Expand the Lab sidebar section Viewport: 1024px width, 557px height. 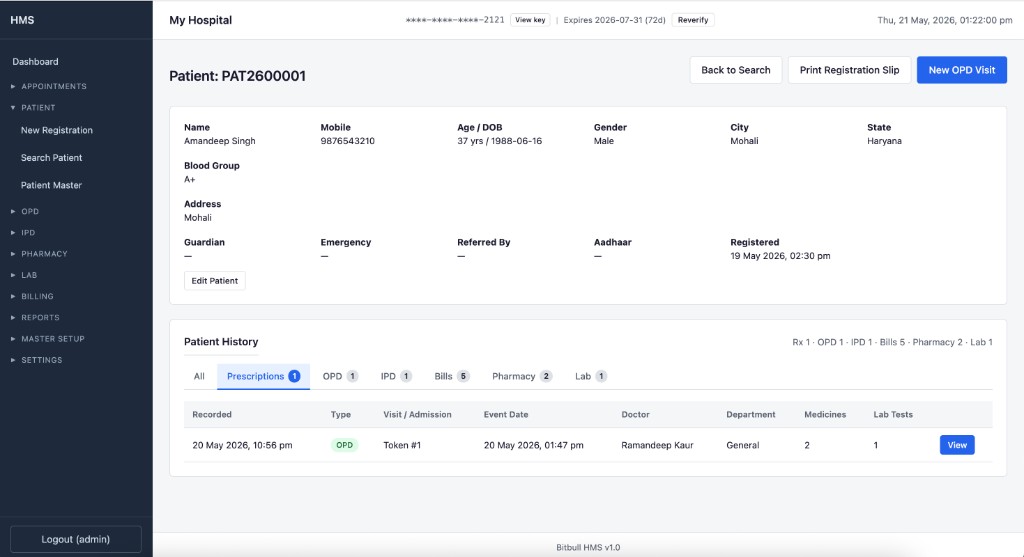coord(29,275)
